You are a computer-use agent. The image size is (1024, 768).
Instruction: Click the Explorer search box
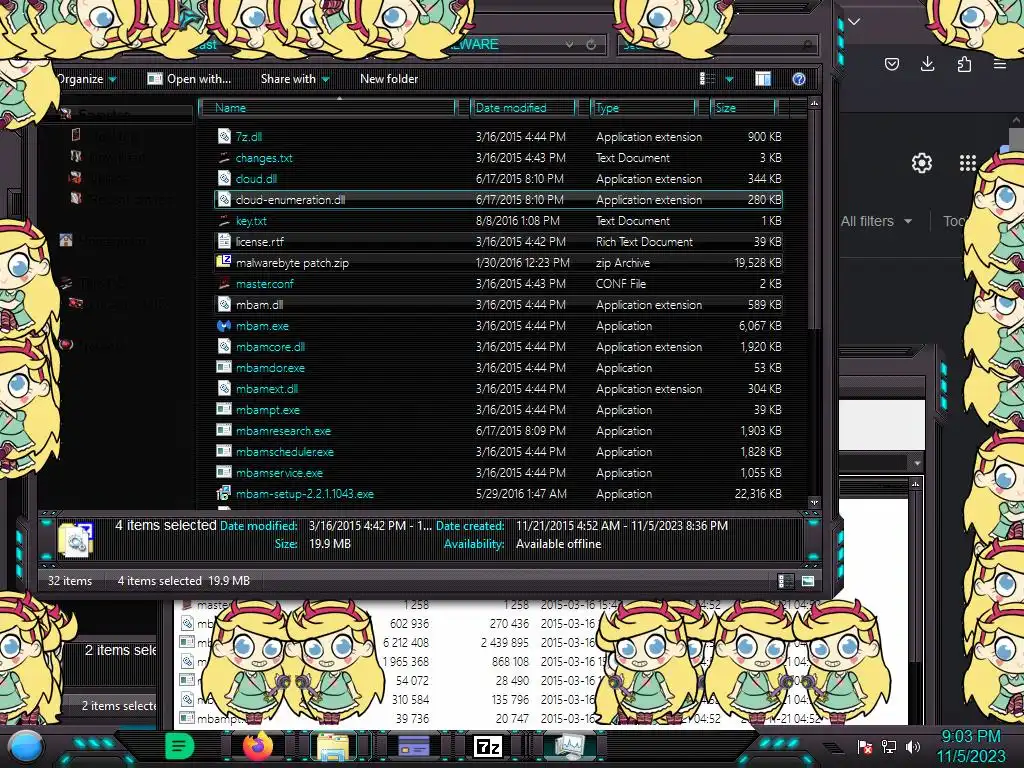pos(718,44)
